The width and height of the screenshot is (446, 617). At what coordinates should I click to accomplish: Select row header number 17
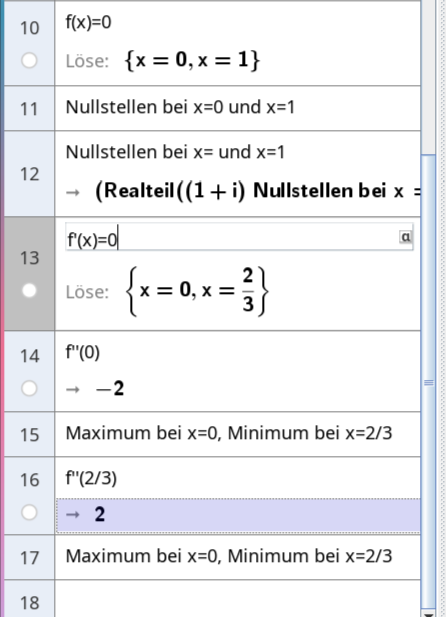(30, 557)
